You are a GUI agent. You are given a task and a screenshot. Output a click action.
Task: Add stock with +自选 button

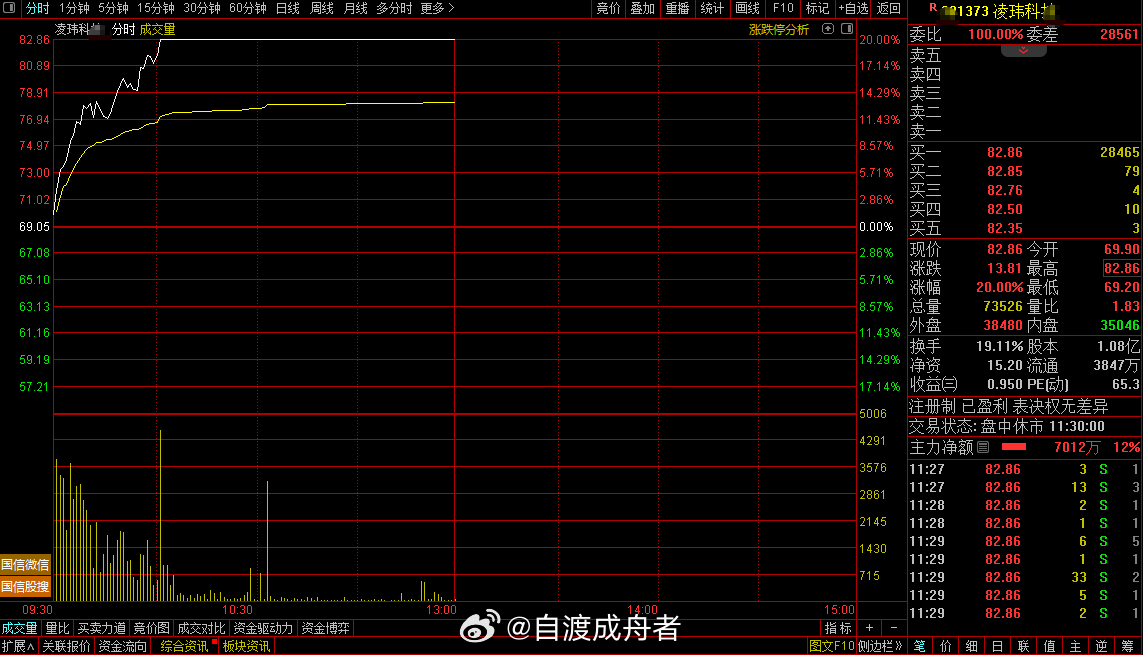coord(853,8)
